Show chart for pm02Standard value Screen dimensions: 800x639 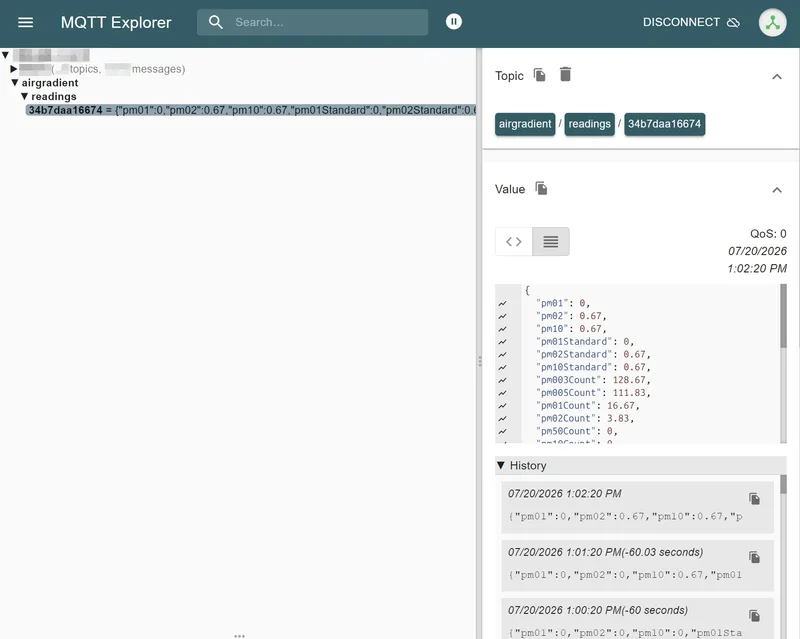pyautogui.click(x=503, y=355)
